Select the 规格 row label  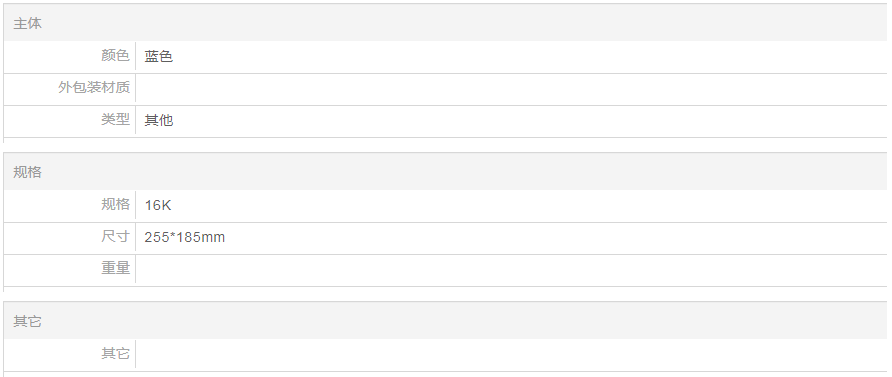[x=115, y=204]
